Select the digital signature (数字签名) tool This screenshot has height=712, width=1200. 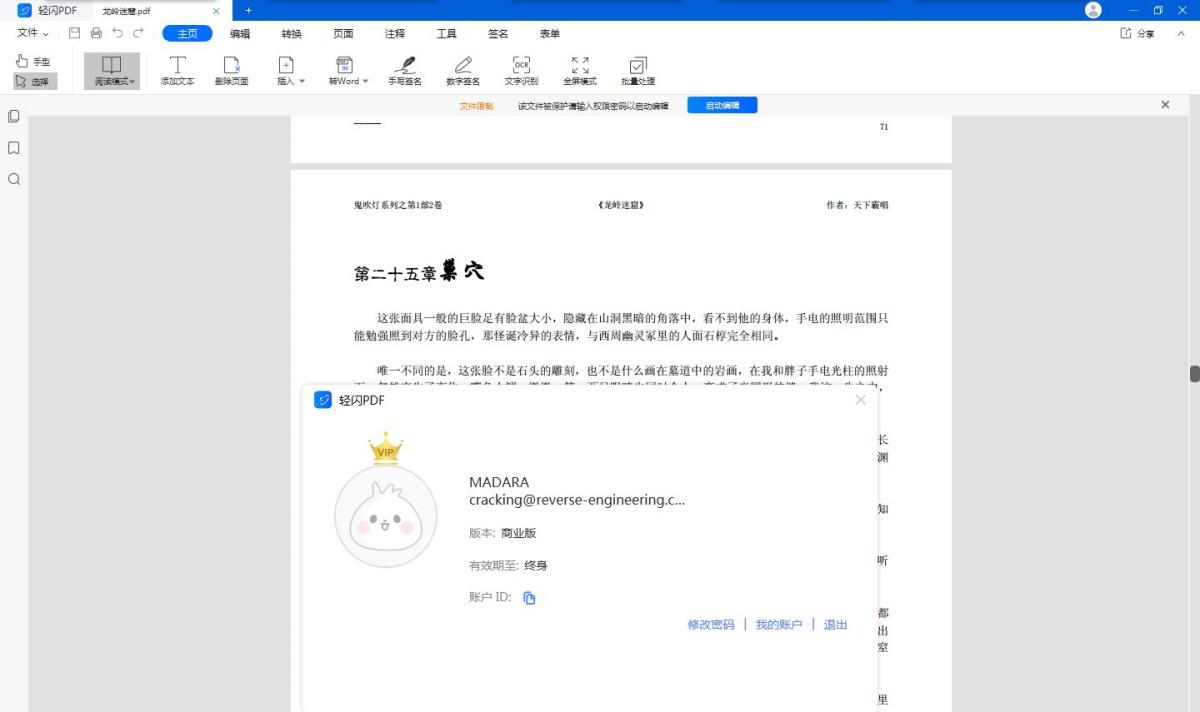click(x=463, y=70)
